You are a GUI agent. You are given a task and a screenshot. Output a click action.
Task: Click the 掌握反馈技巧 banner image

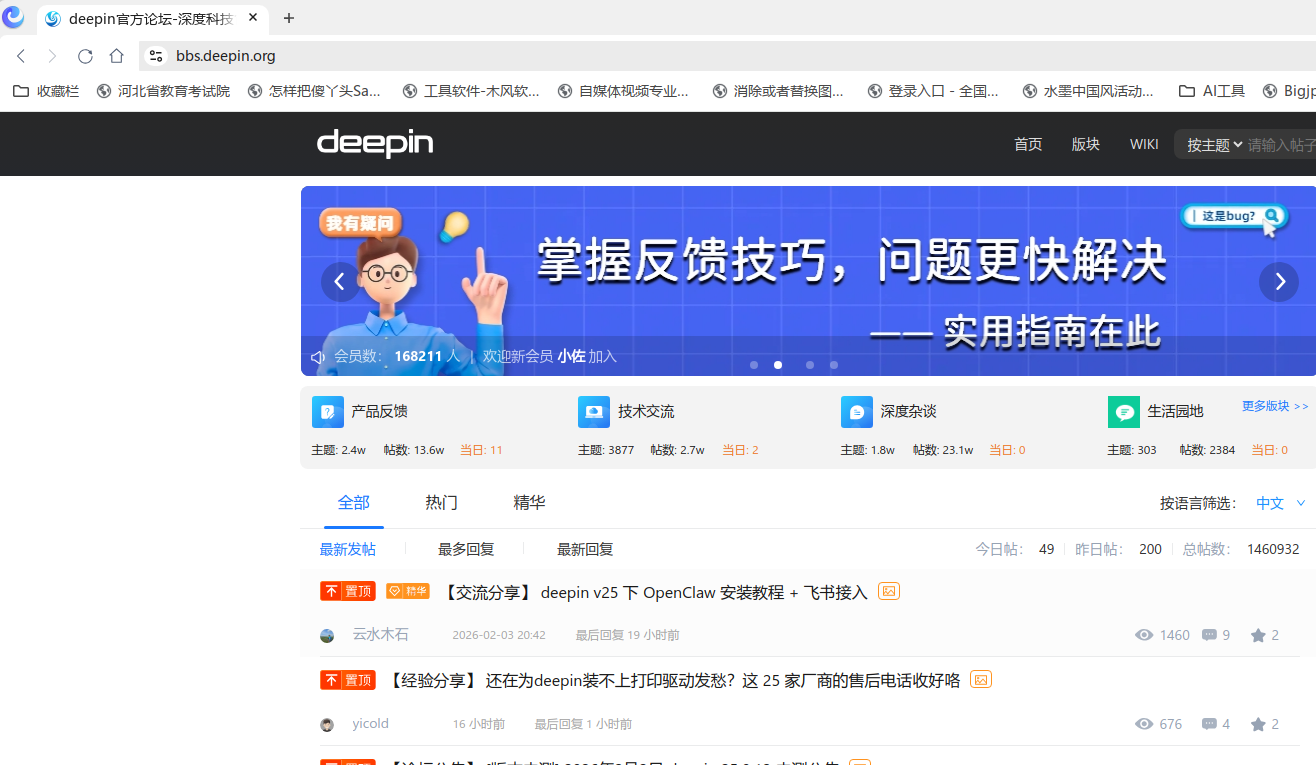coord(808,281)
